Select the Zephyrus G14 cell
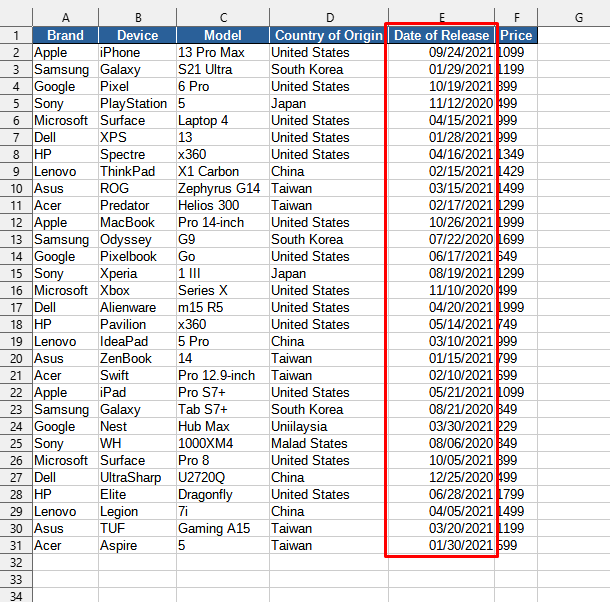The width and height of the screenshot is (610, 602). pos(223,188)
